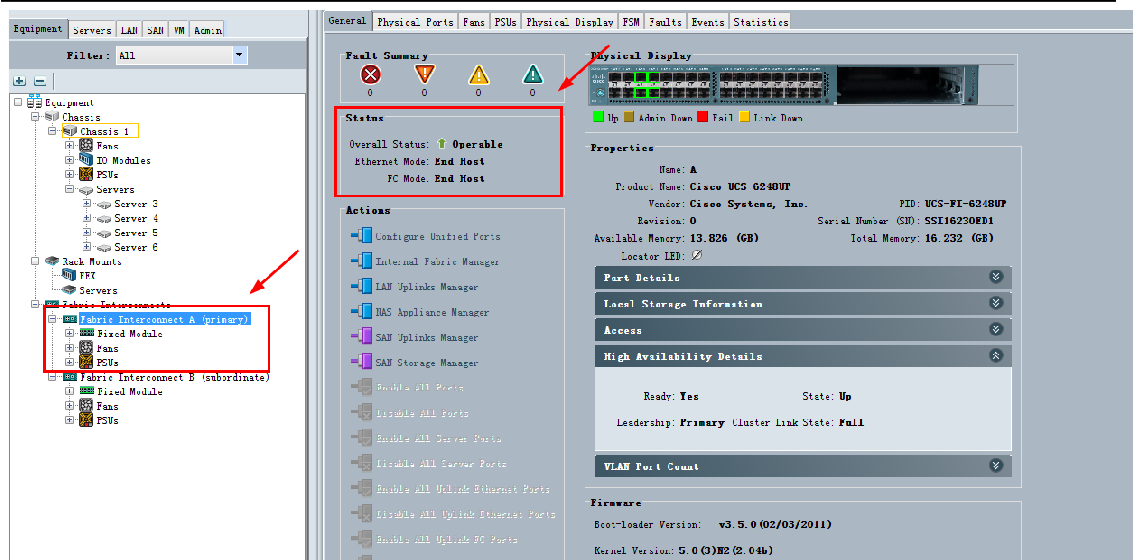
Task: Click the critical faults red icon
Action: click(x=371, y=74)
